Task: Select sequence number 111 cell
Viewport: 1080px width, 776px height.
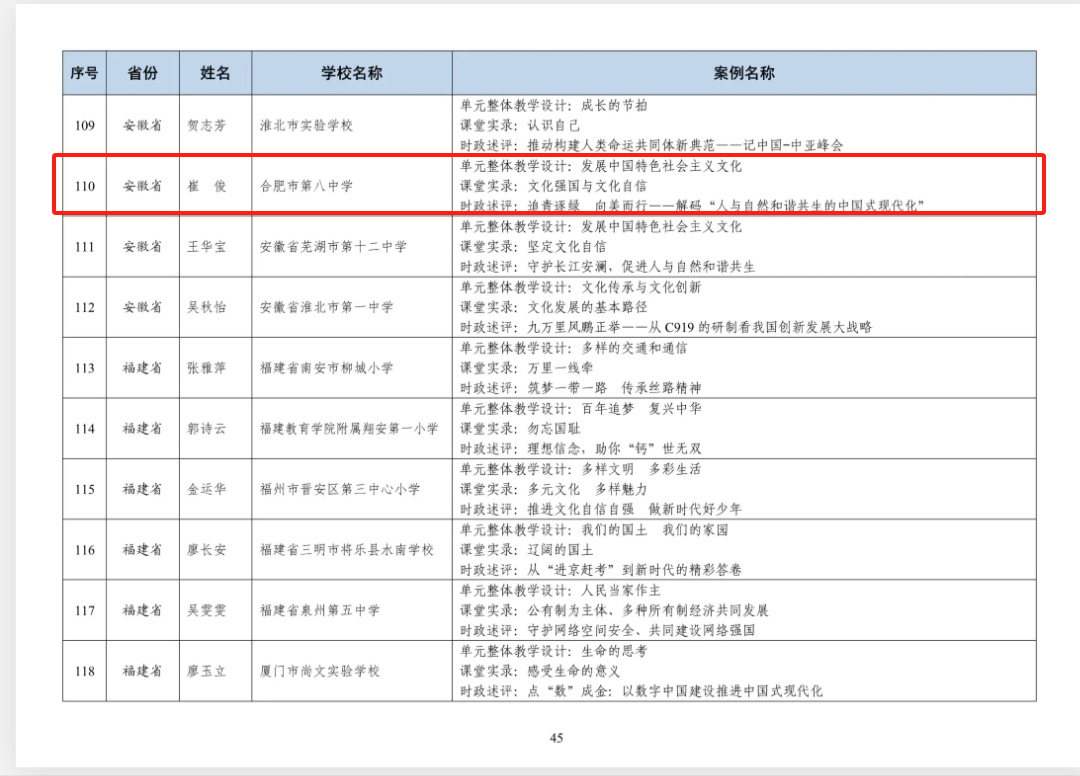Action: coord(85,247)
